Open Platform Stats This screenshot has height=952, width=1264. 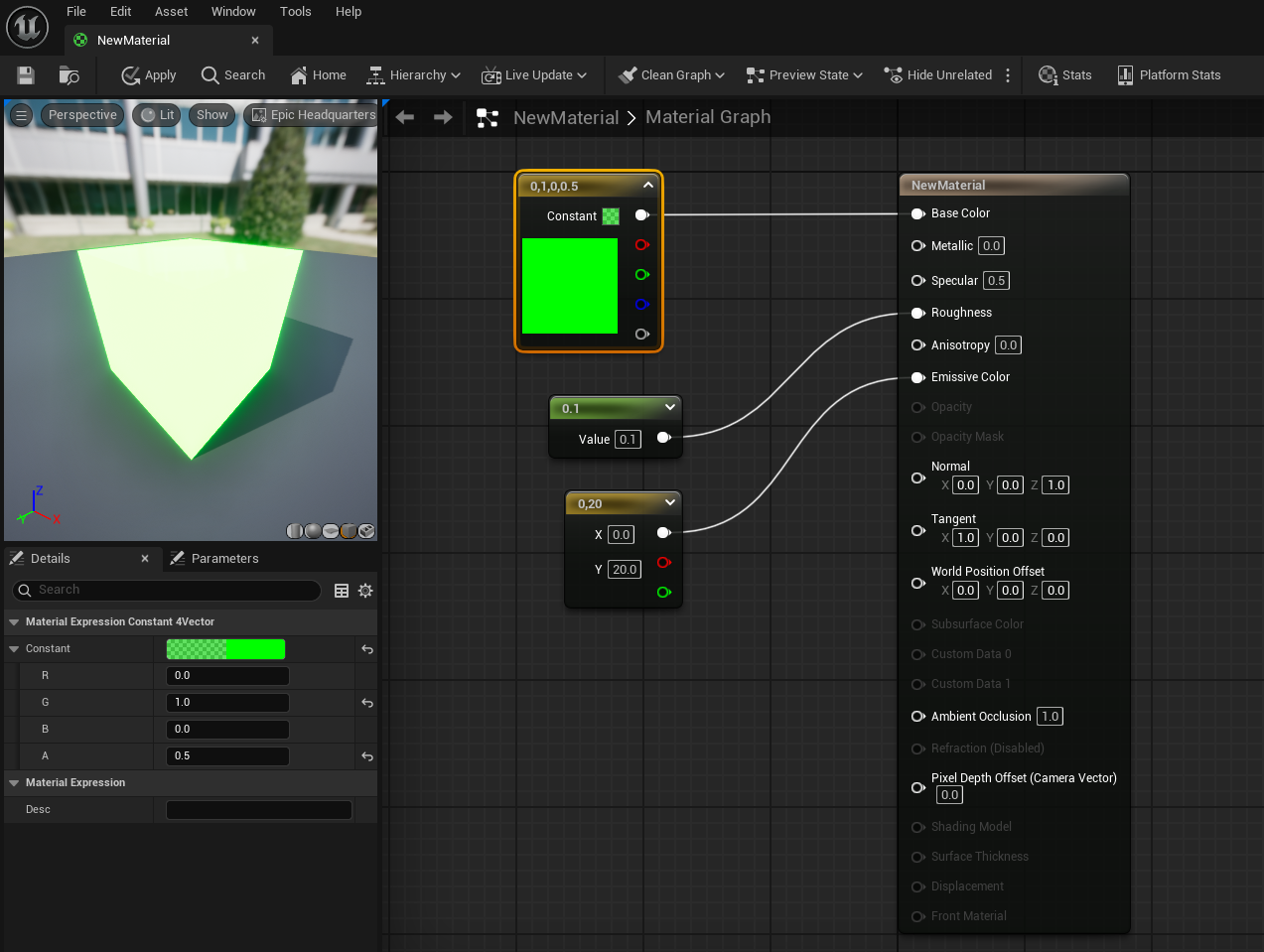[1169, 75]
